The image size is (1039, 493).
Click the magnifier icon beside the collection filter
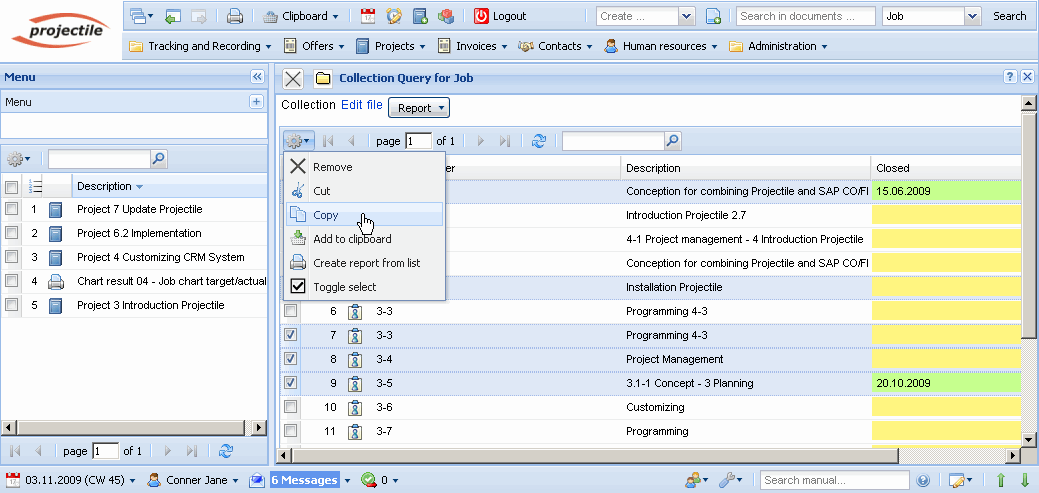(673, 141)
